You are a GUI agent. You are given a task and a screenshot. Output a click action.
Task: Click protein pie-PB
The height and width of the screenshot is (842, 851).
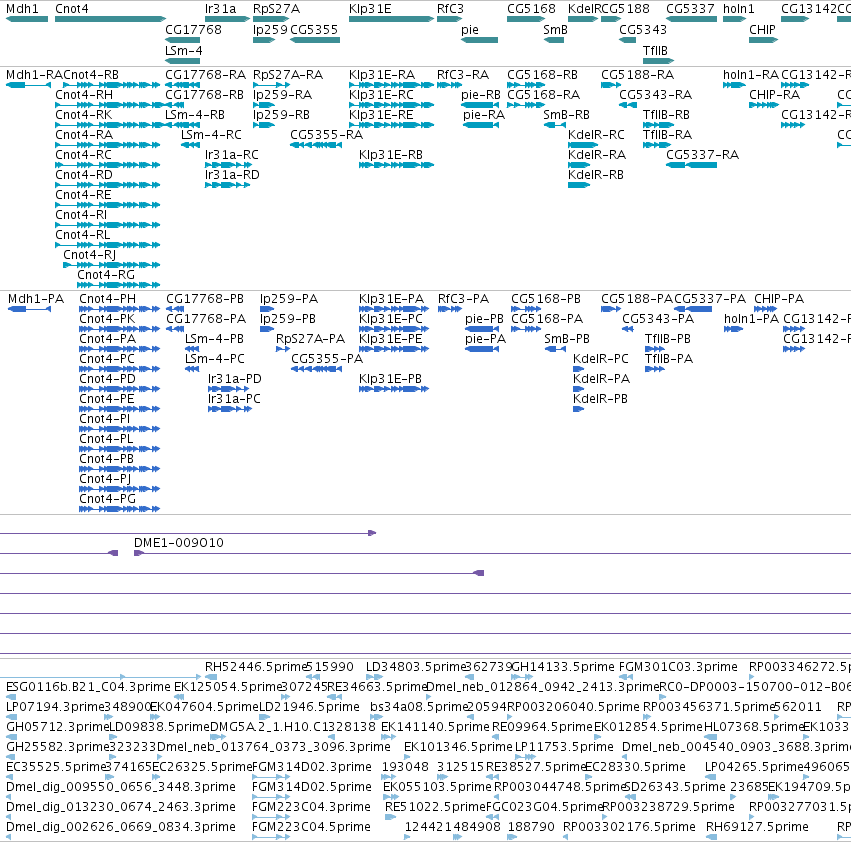pyautogui.click(x=484, y=319)
